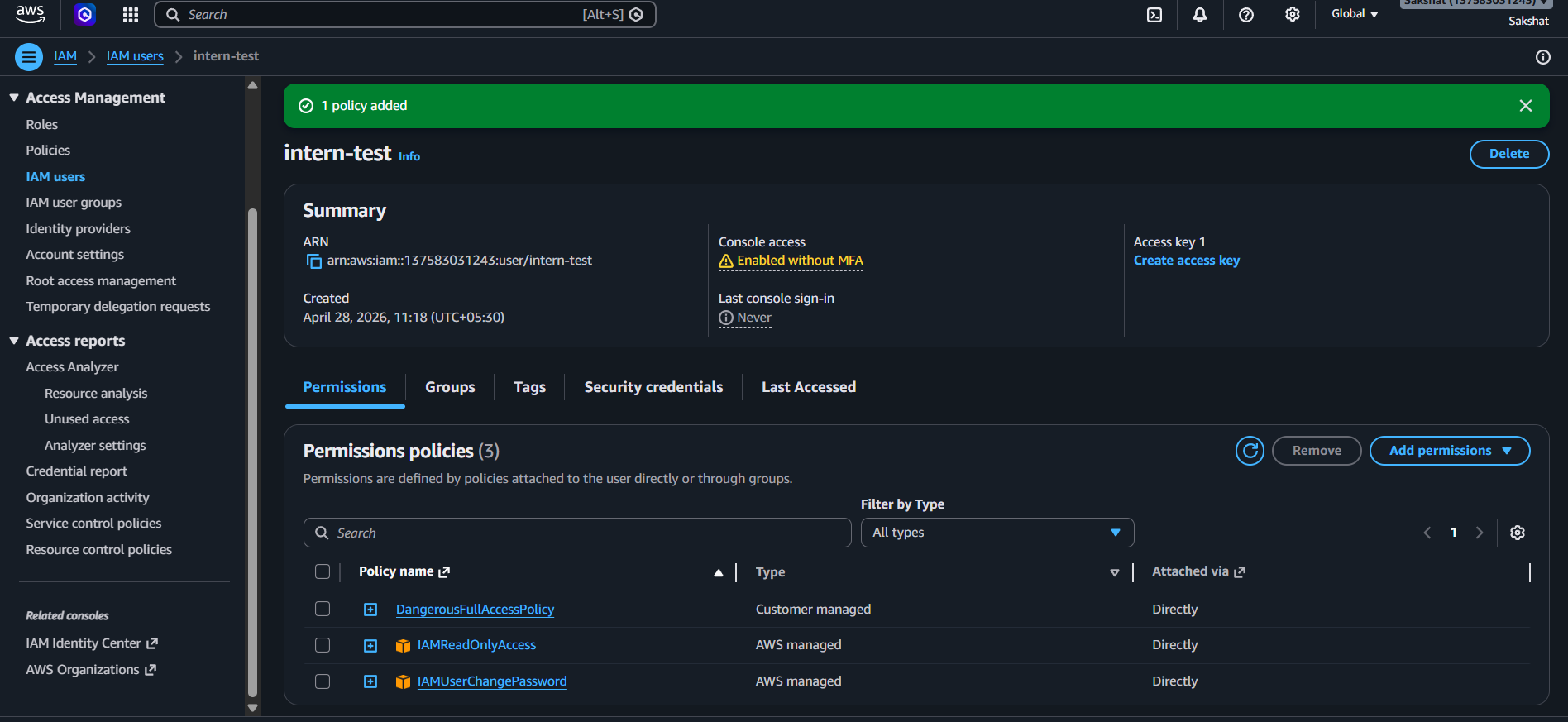Click the search magnifier in the top bar
This screenshot has height=722, width=1568.
173,14
